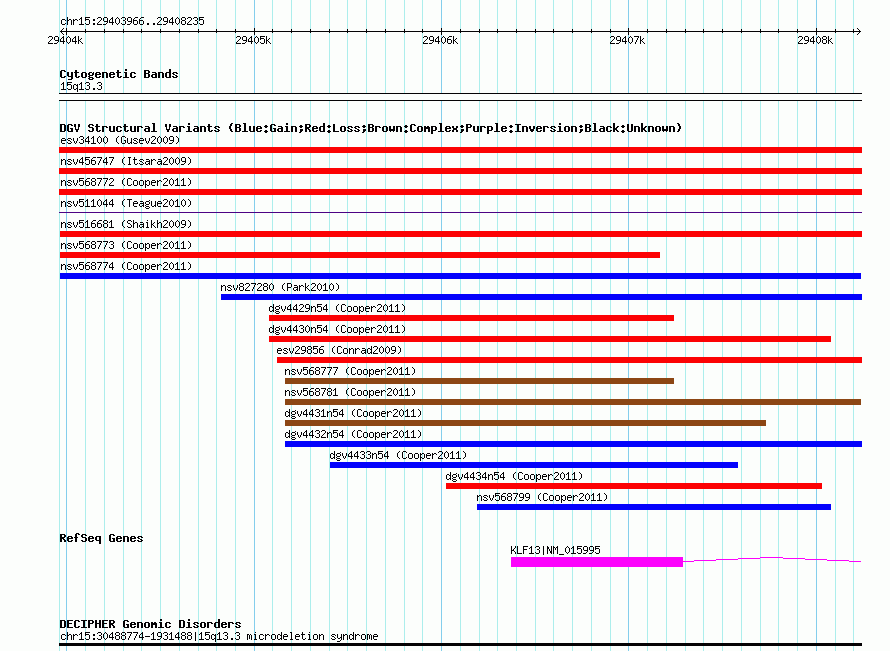This screenshot has height=651, width=890.
Task: Select the brown dgv4431n54 complex bar
Action: pos(525,423)
